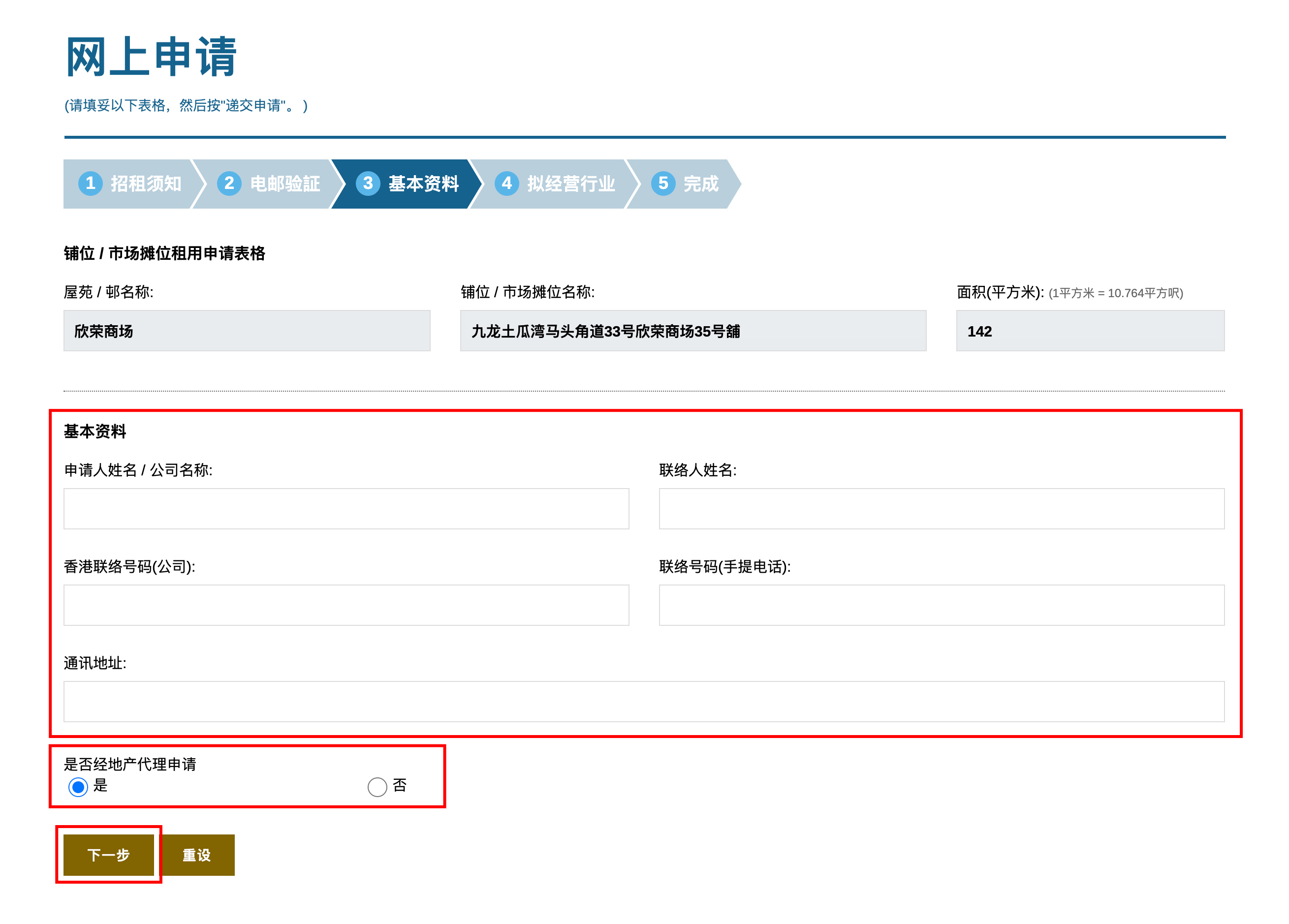The width and height of the screenshot is (1289, 924).
Task: Click the 网上申请 page heading
Action: click(151, 57)
